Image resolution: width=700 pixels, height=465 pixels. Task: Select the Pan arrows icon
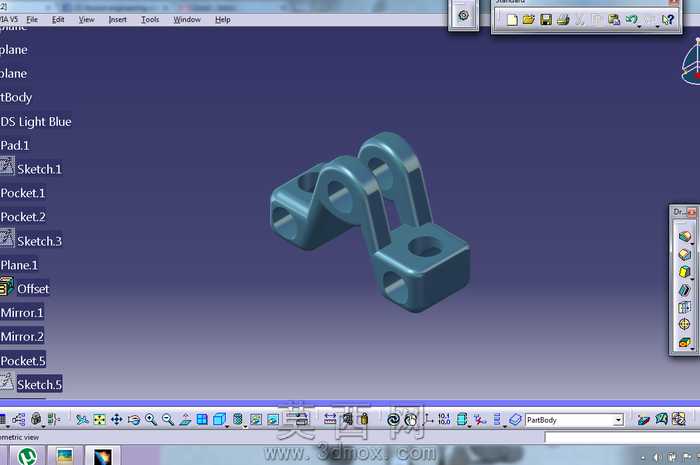(x=117, y=419)
